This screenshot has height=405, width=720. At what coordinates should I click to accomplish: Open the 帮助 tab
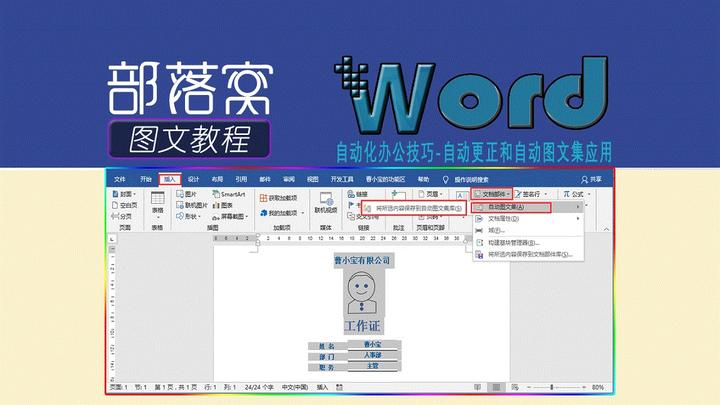tap(423, 179)
